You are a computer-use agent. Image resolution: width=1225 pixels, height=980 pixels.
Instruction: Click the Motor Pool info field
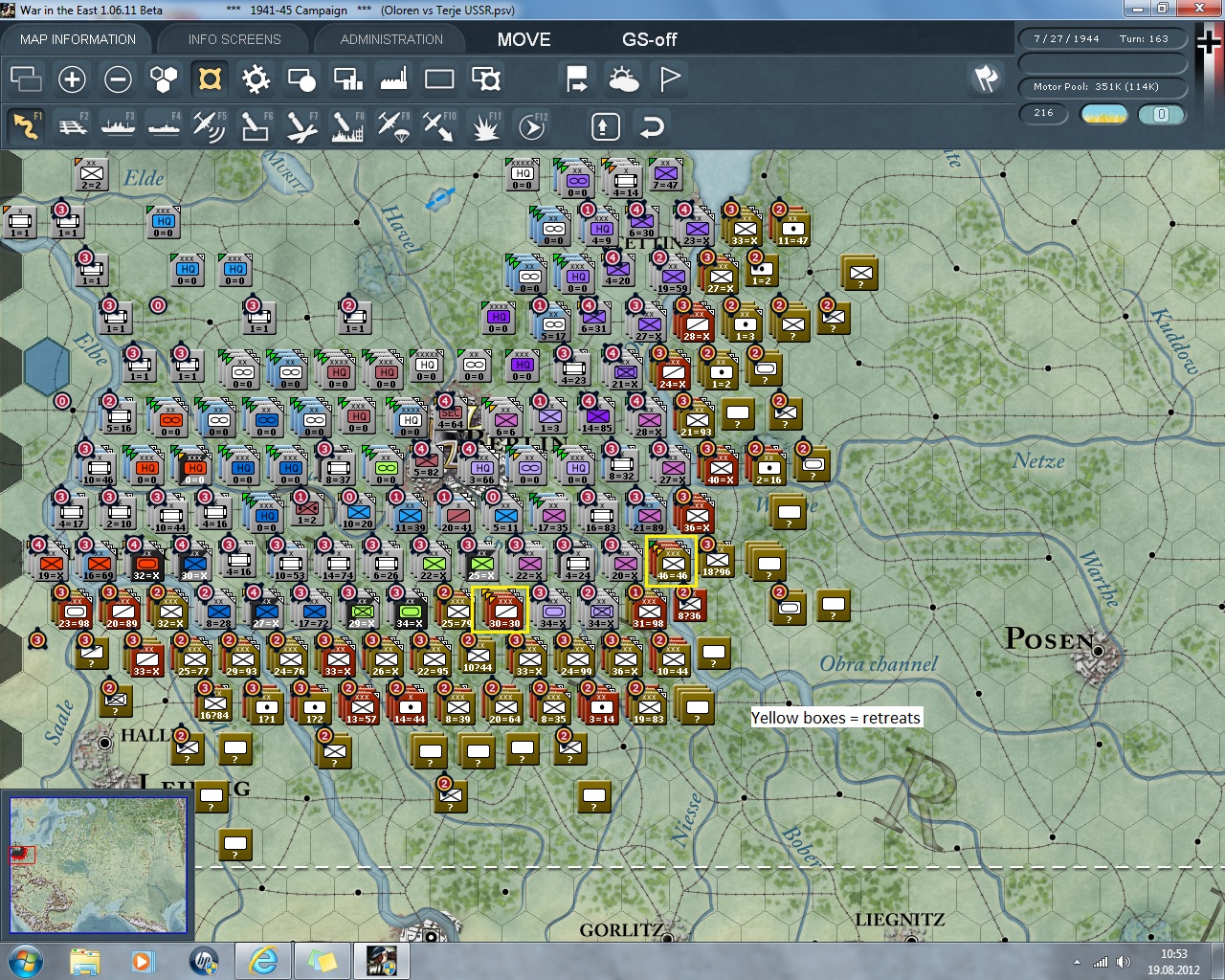point(1102,87)
